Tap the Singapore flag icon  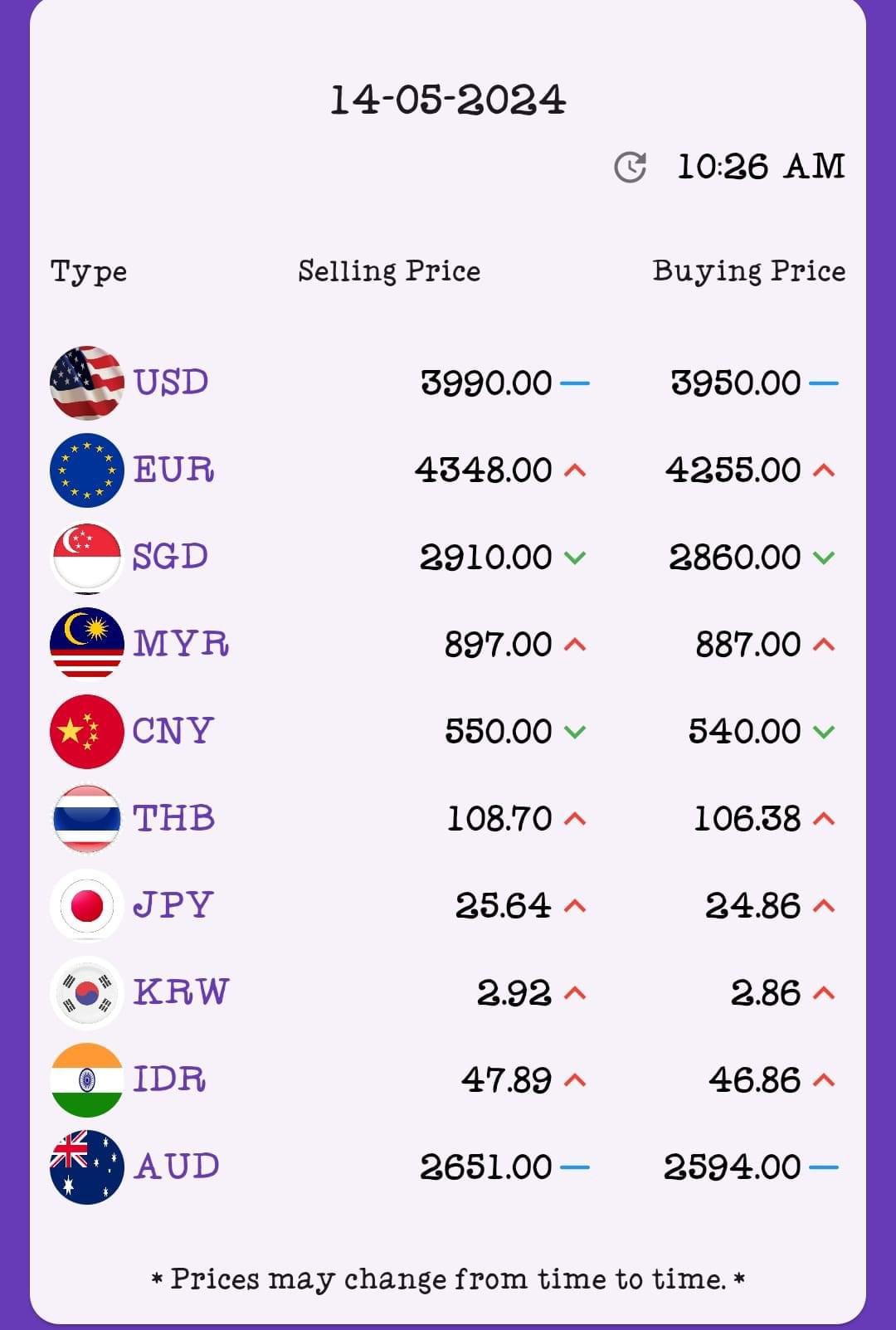[87, 557]
